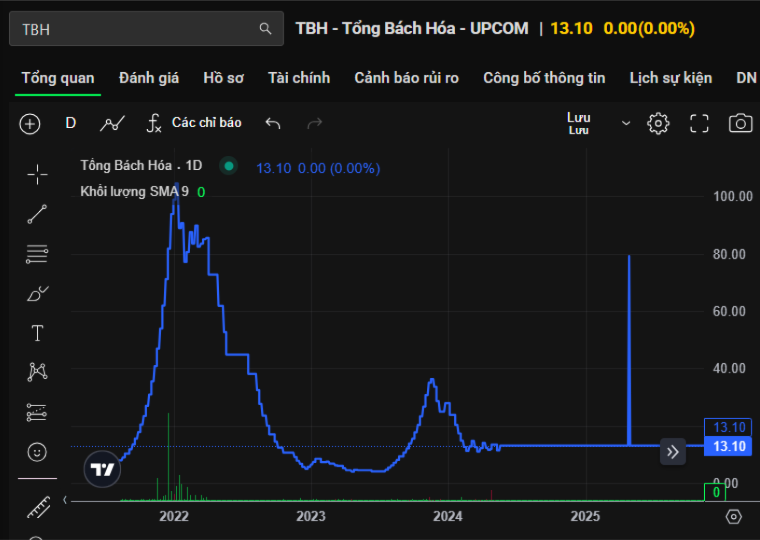Click the scroll to latest bar button
Screen dimensions: 760x540
coord(673,452)
